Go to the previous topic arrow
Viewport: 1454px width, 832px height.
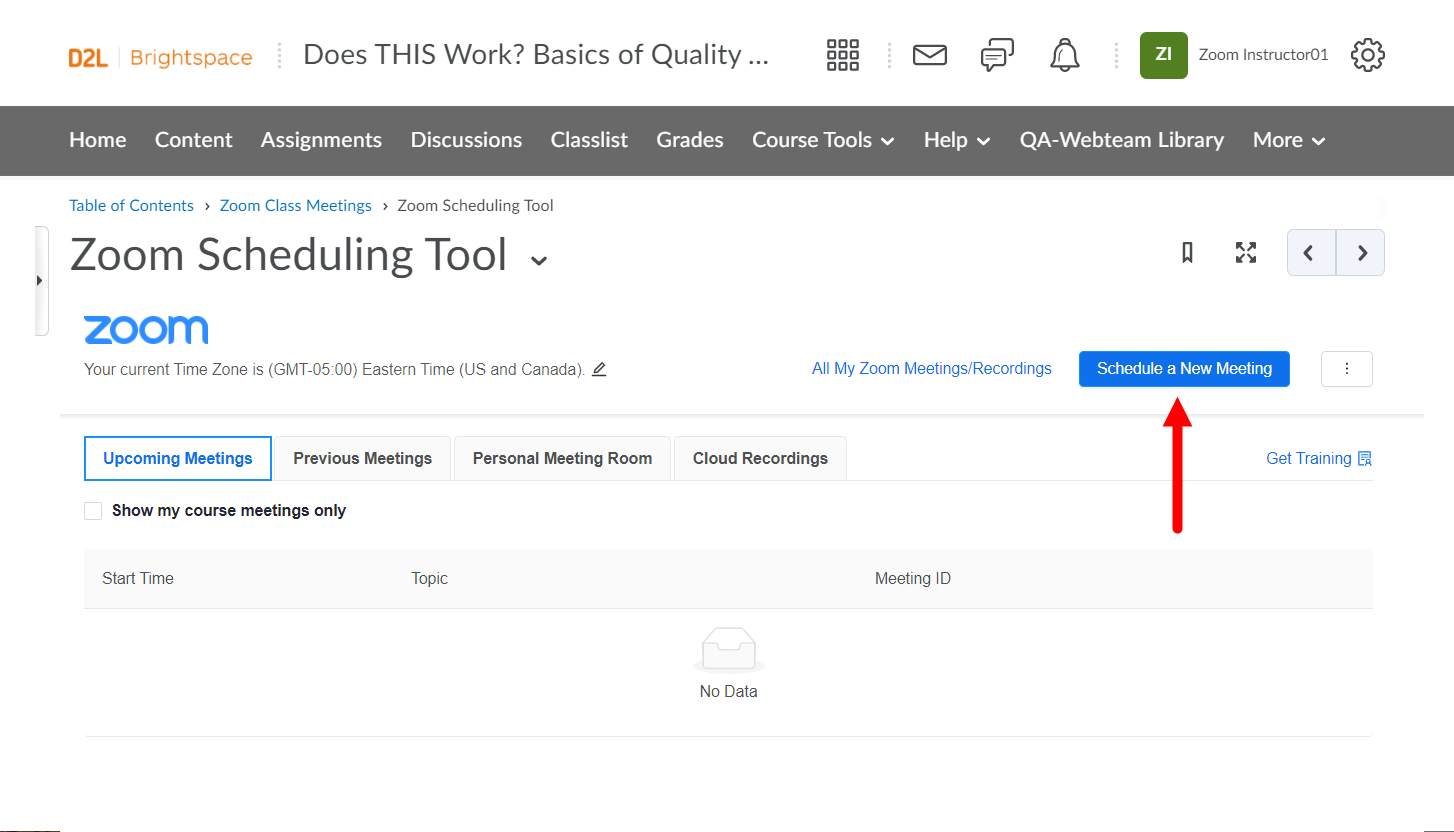pos(1311,253)
